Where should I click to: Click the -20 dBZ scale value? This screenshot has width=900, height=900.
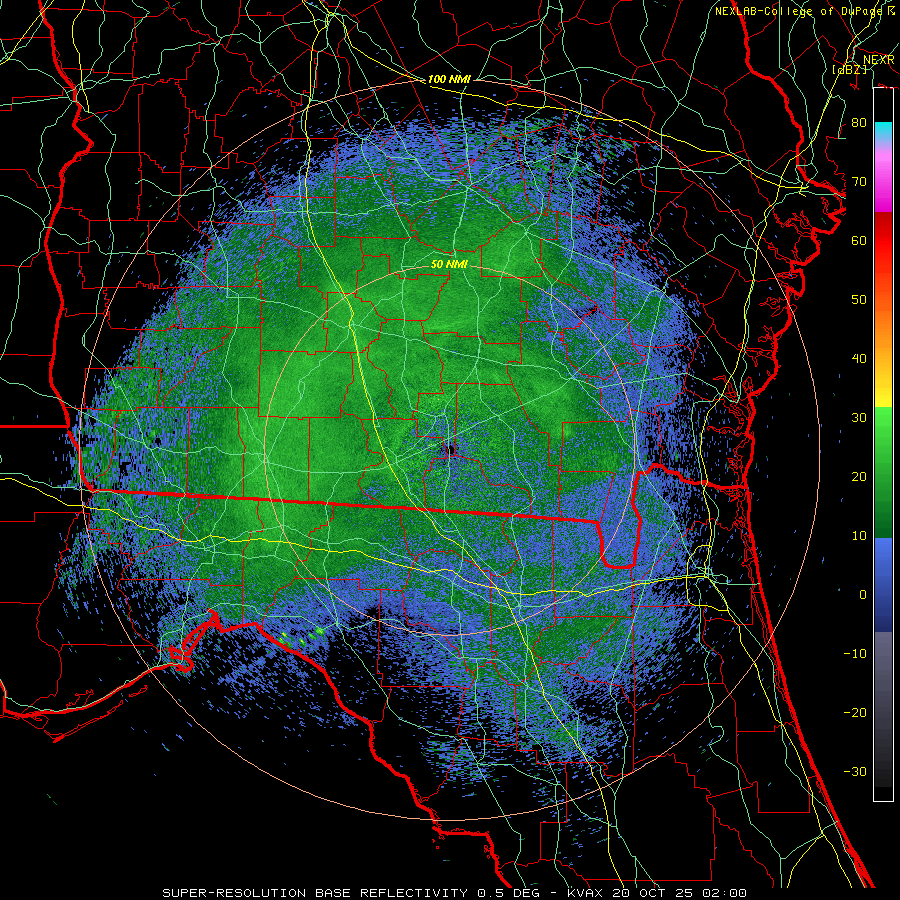[x=855, y=712]
